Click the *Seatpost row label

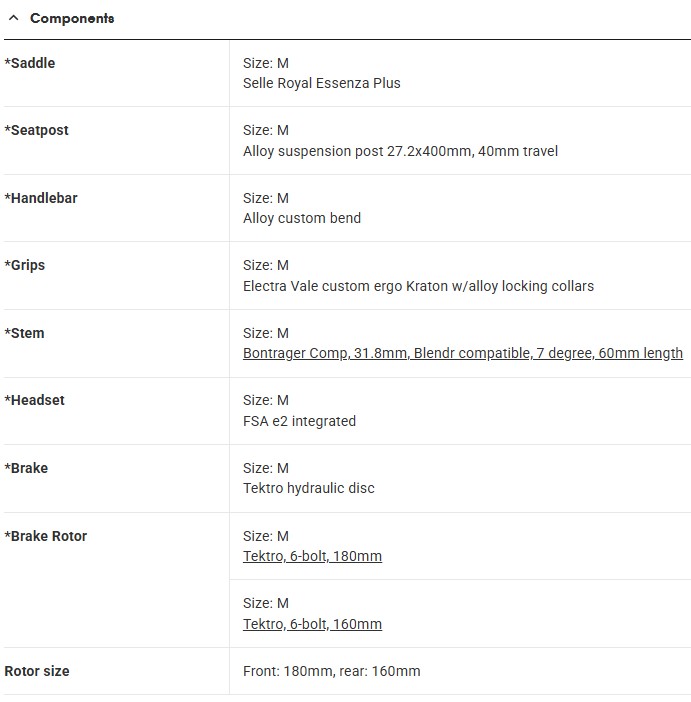37,130
